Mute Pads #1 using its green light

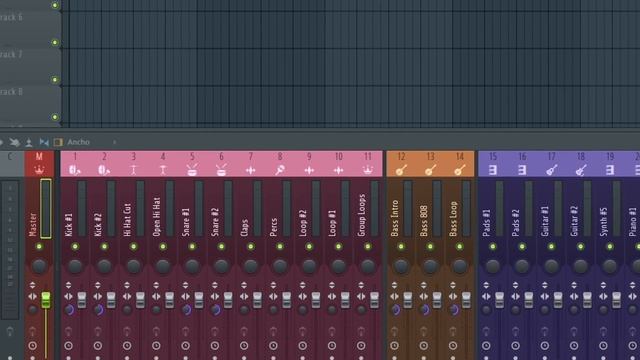coord(493,247)
